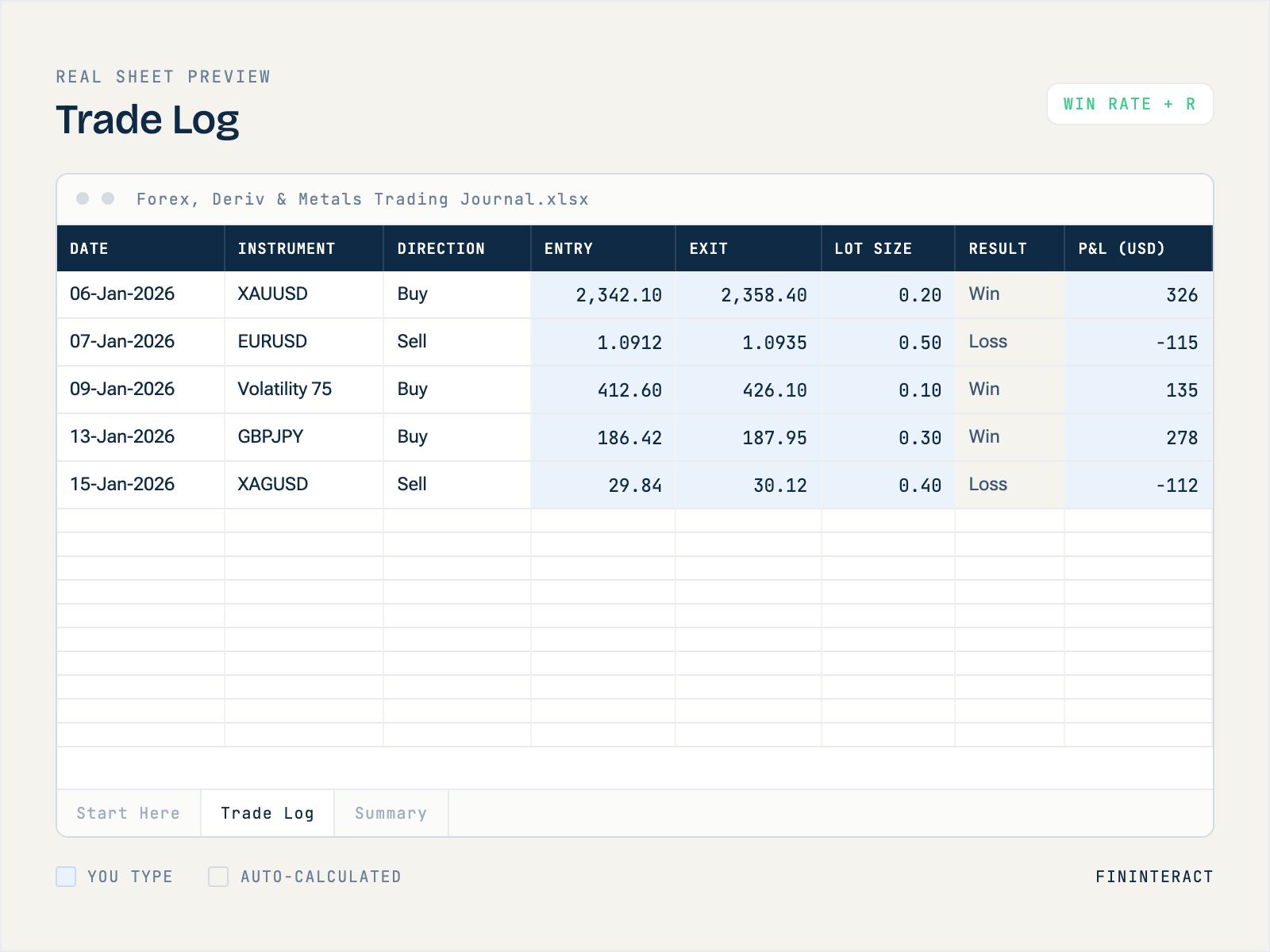
Task: Click the P&L cell showing -115
Action: coord(1139,342)
